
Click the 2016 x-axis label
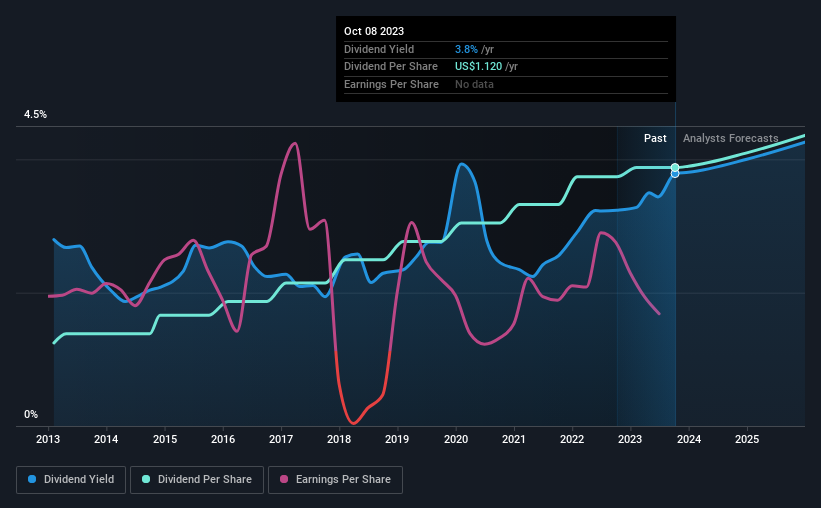pos(223,439)
